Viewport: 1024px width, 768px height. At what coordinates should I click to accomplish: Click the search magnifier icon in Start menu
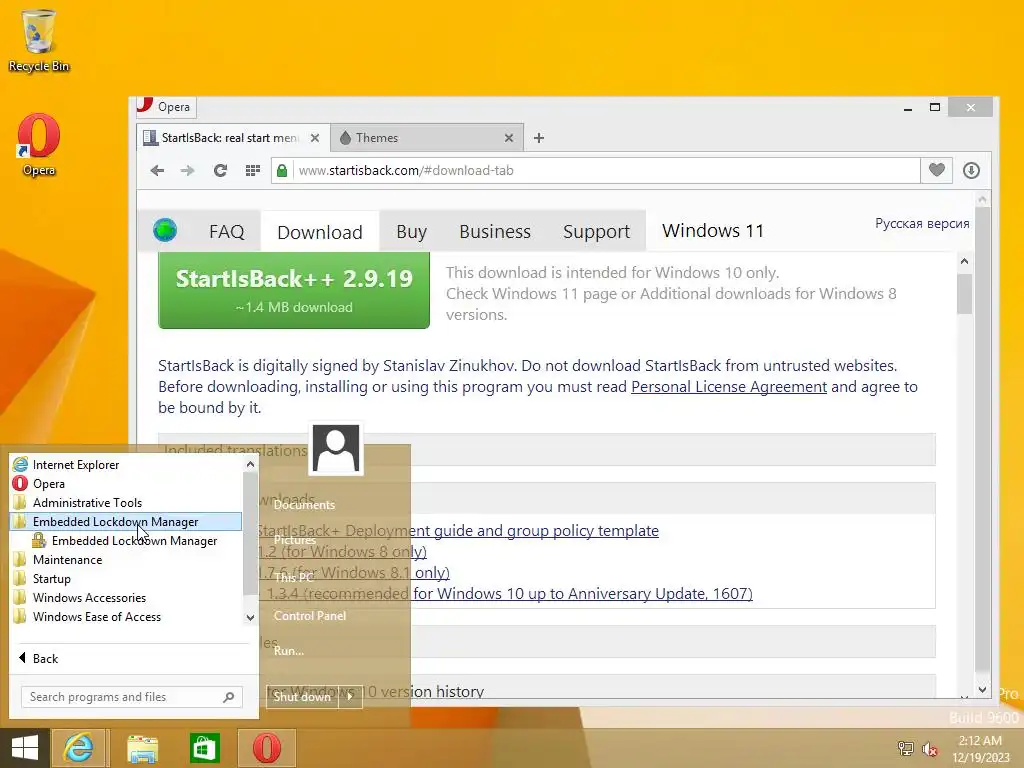point(229,697)
